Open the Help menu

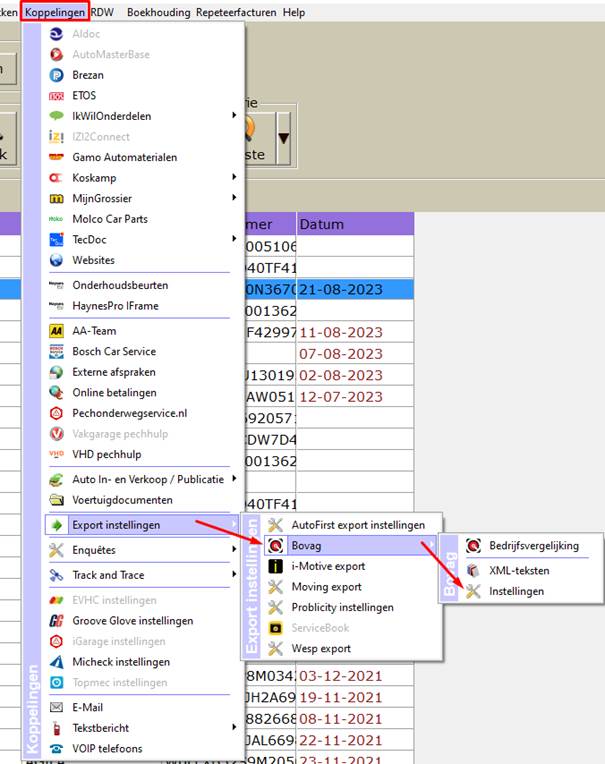tap(294, 12)
